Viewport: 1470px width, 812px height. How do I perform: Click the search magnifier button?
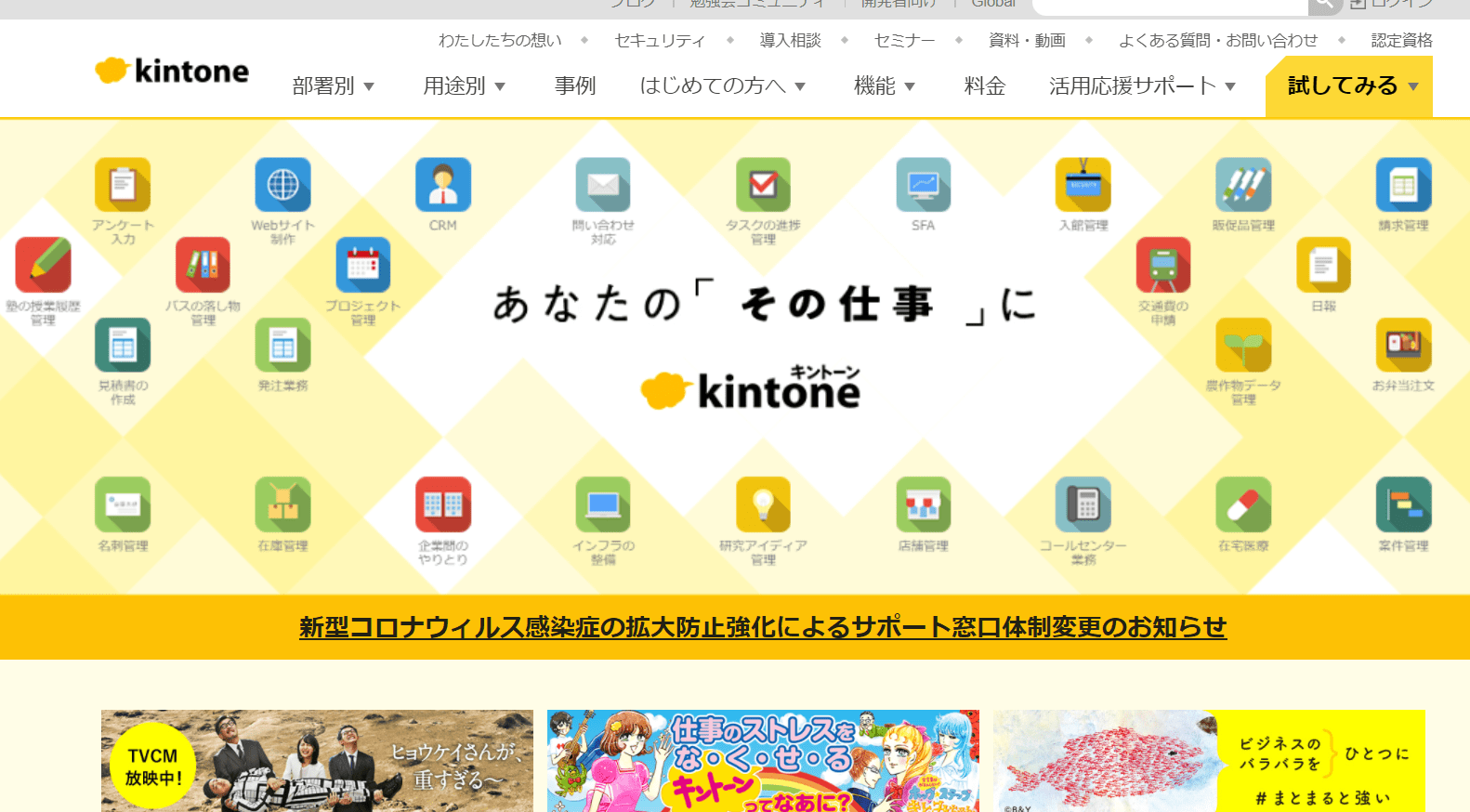[x=1325, y=6]
